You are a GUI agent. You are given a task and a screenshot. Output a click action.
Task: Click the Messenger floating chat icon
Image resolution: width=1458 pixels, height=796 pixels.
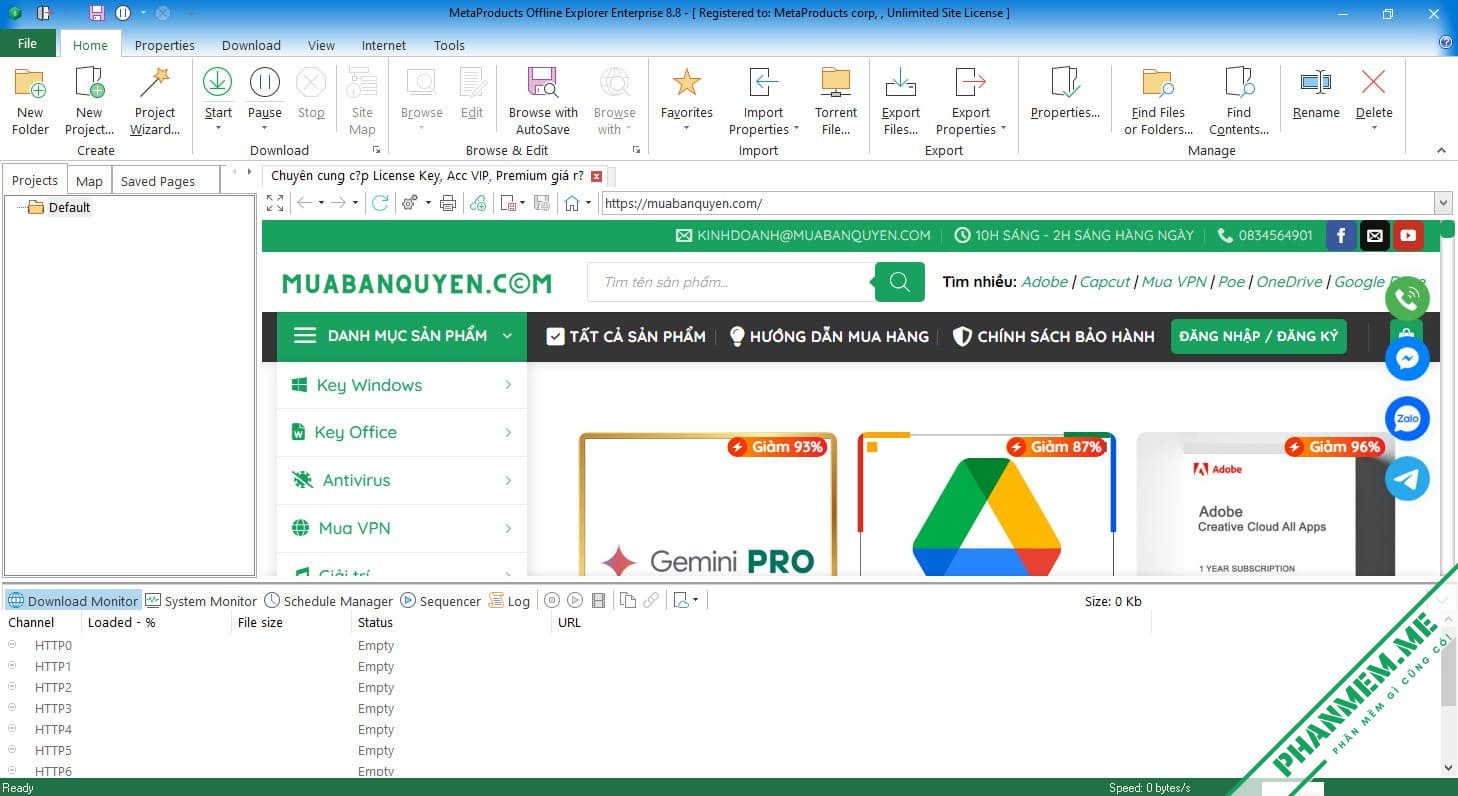[x=1407, y=359]
